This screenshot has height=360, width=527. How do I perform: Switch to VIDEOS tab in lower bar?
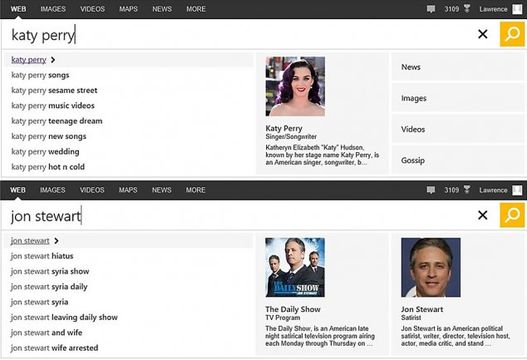click(x=92, y=190)
